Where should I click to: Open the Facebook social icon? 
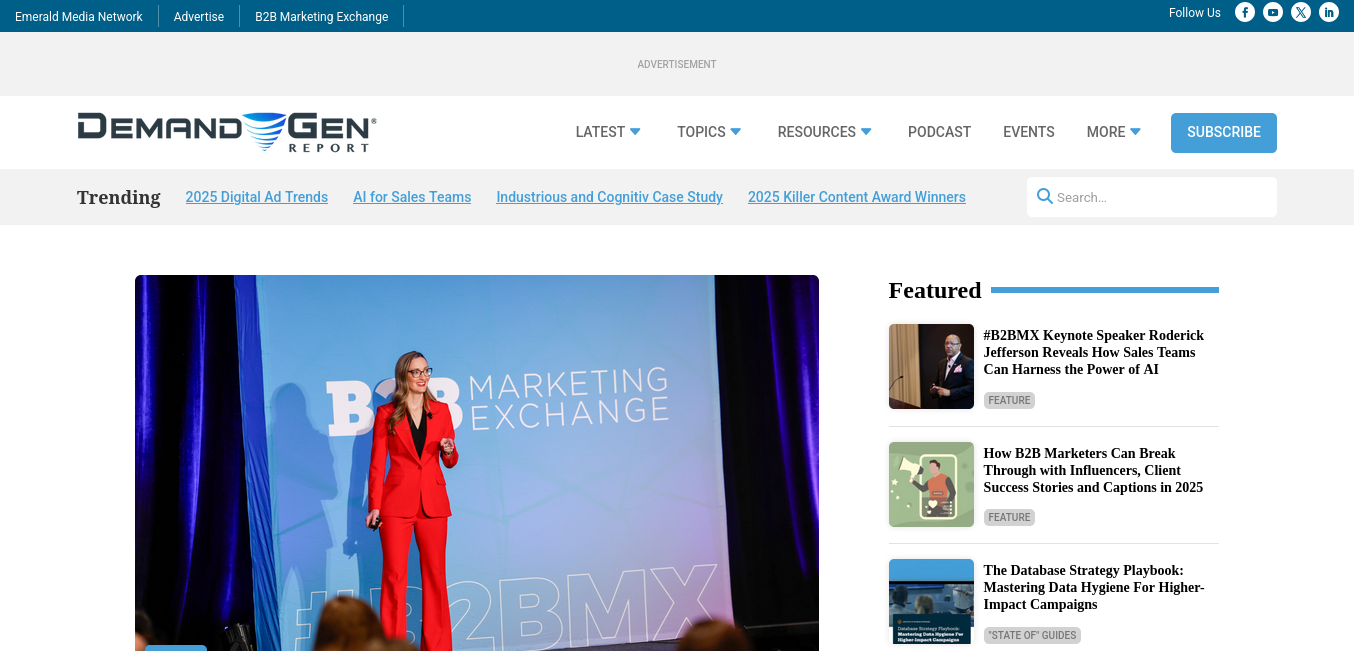(1245, 12)
